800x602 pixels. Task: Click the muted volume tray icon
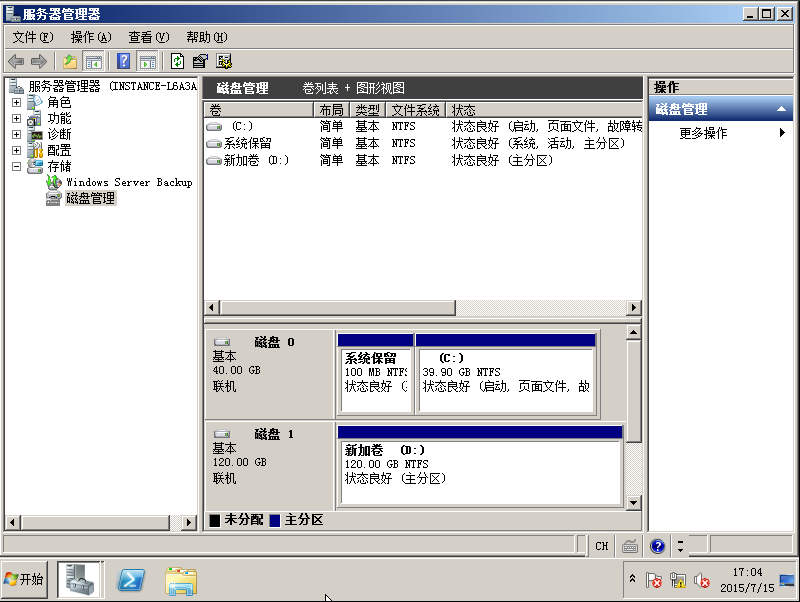[x=702, y=580]
